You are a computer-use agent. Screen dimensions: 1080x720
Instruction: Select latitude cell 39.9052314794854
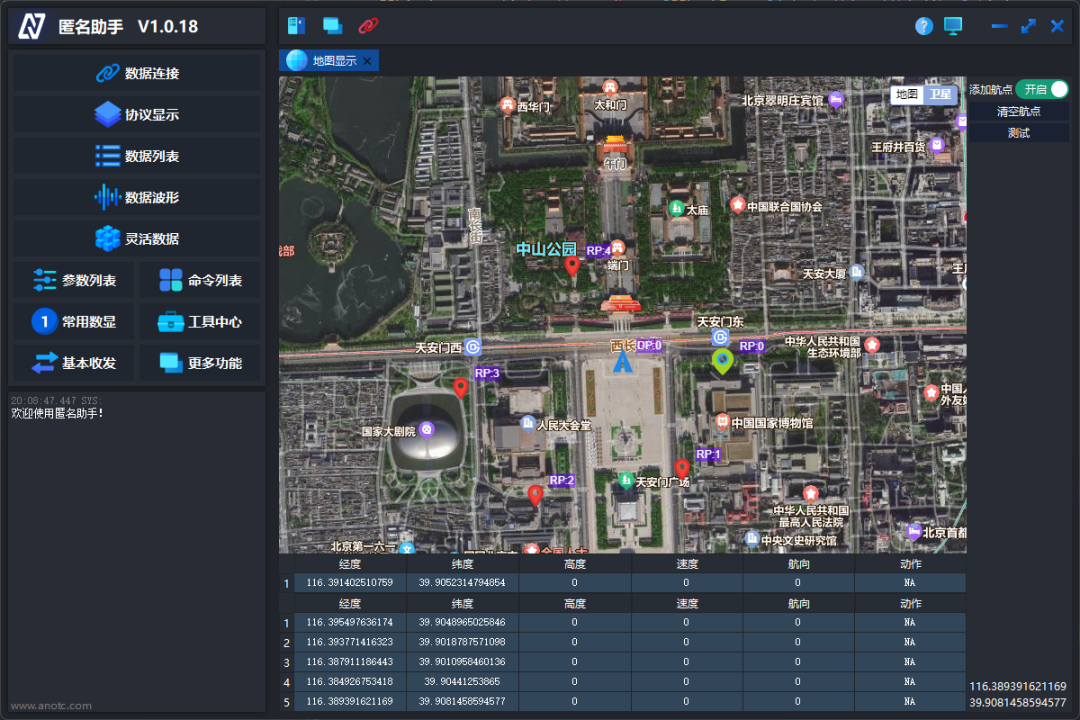462,582
